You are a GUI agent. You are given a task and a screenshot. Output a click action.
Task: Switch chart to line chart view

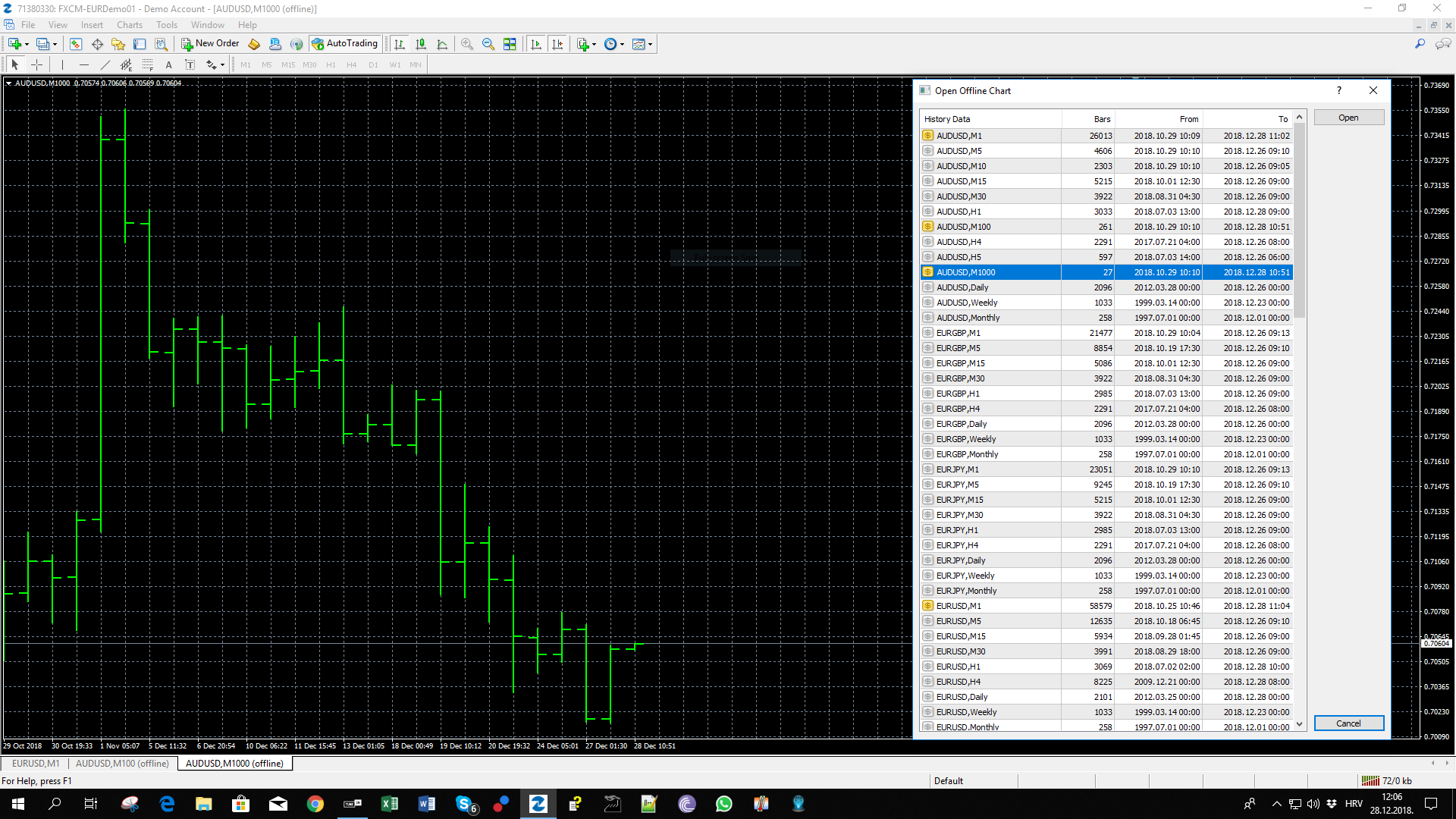[x=442, y=44]
